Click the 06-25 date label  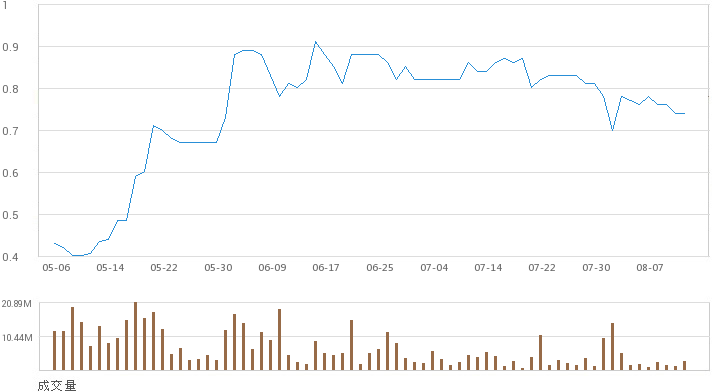pyautogui.click(x=380, y=268)
